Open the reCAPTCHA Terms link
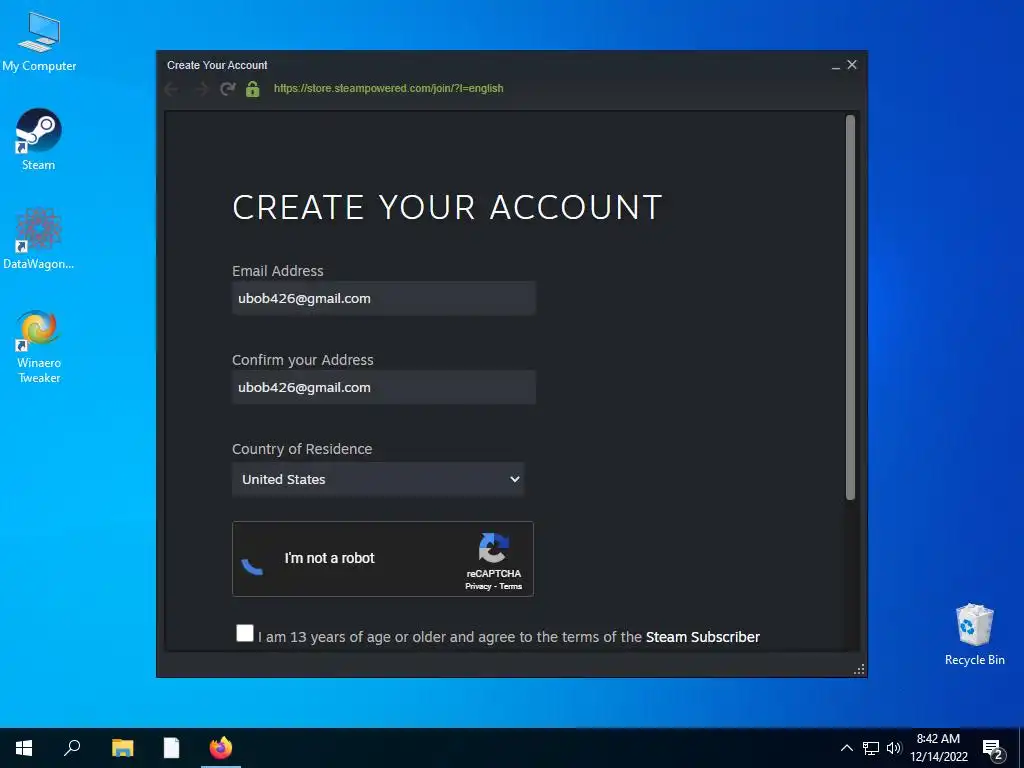The image size is (1024, 768). 511,586
